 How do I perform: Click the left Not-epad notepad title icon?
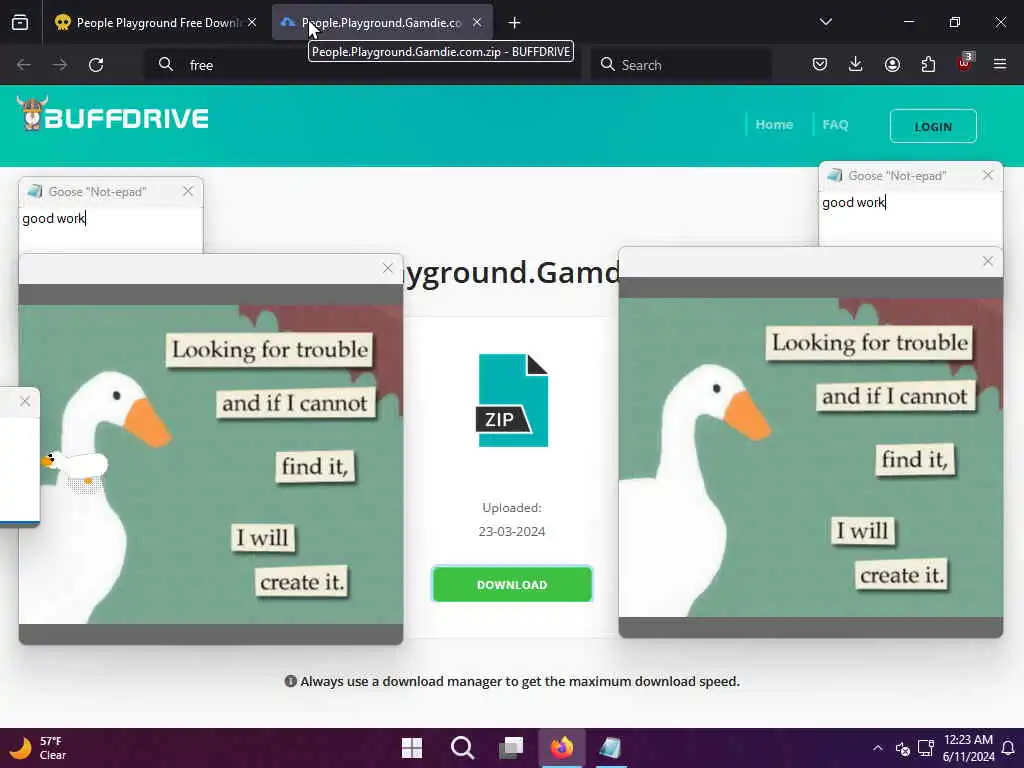(35, 191)
